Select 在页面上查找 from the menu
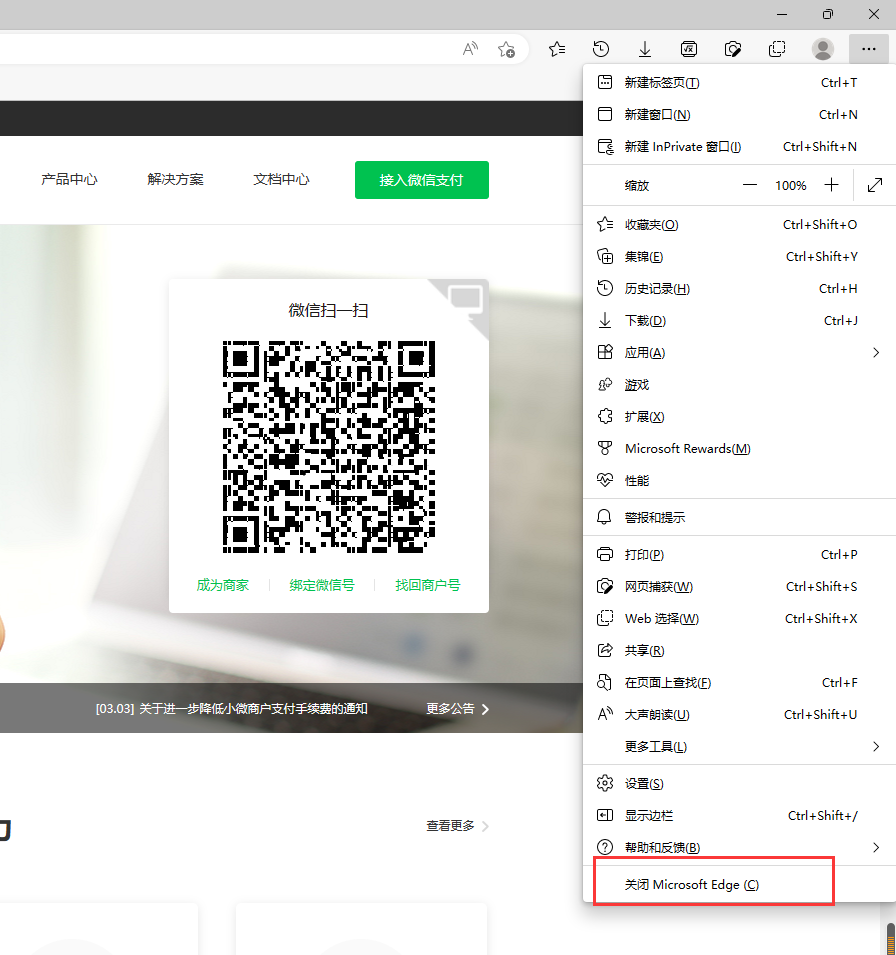Image resolution: width=896 pixels, height=955 pixels. click(739, 683)
